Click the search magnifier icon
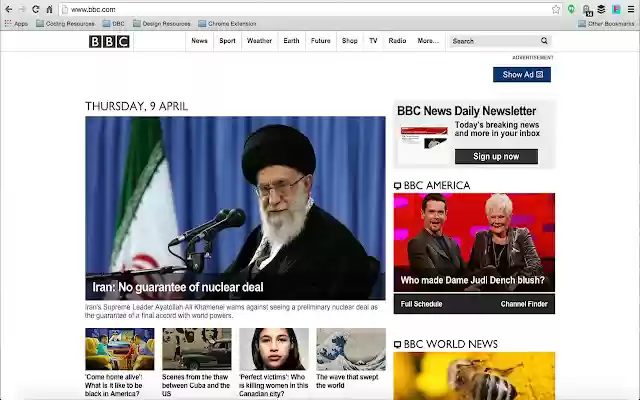Viewport: 640px width, 400px height. (x=544, y=41)
